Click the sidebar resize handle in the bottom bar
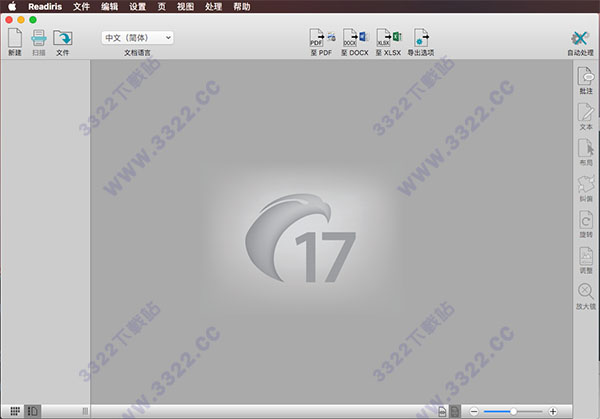Viewport: 600px width, 419px height. coord(85,411)
